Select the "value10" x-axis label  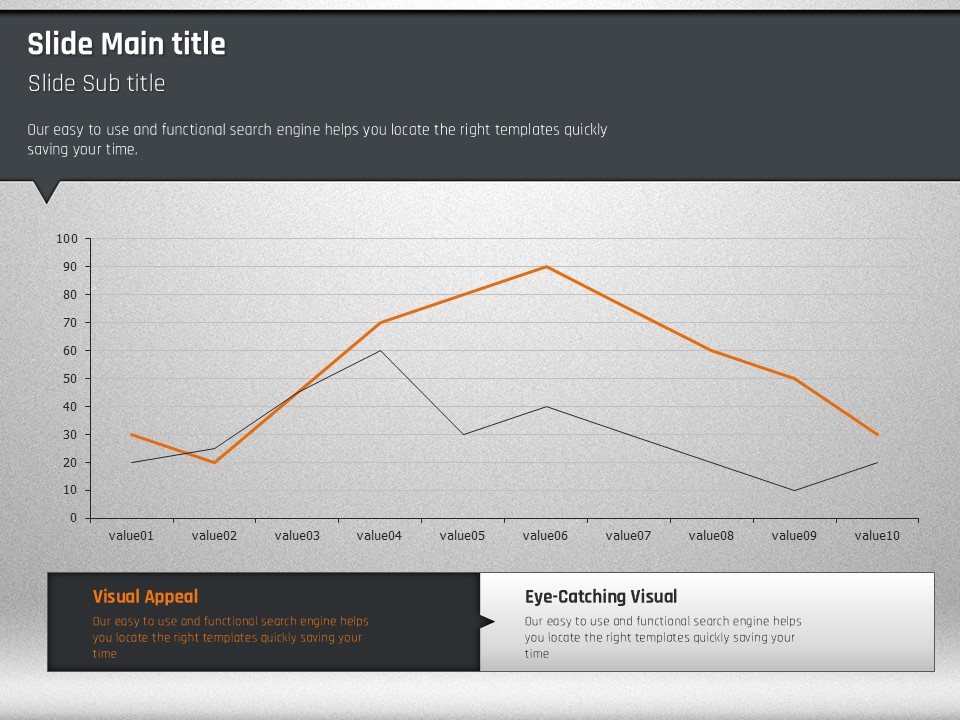coord(877,536)
